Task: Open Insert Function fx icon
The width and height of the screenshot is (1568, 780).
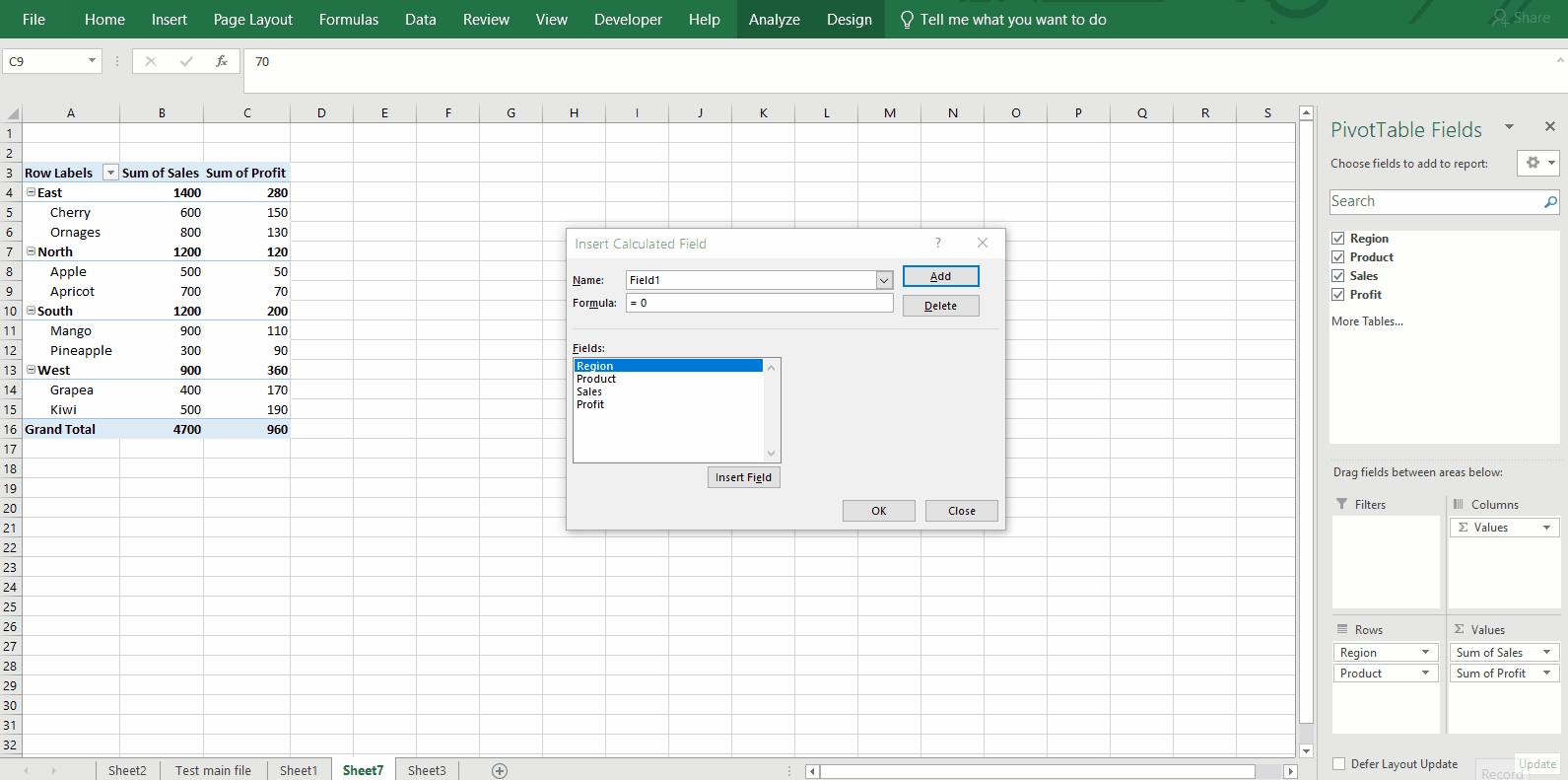Action: tap(222, 61)
